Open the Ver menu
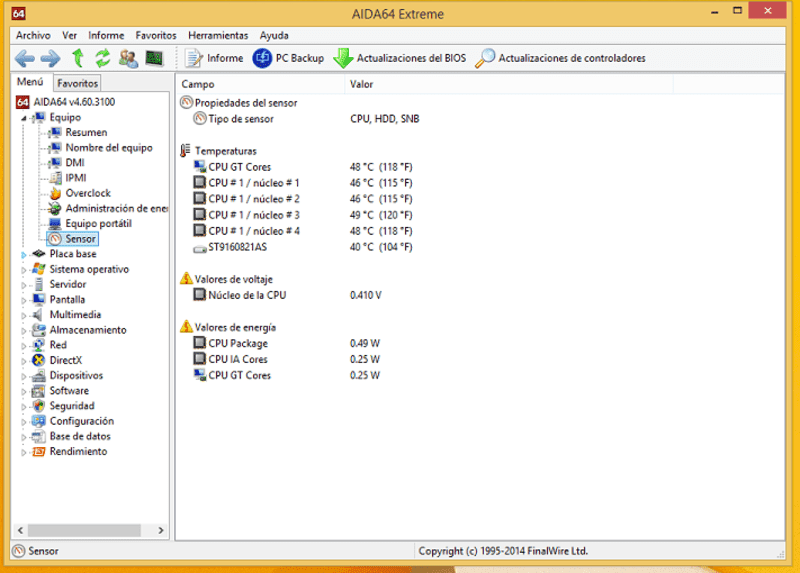Viewport: 800px width, 573px height. (69, 35)
